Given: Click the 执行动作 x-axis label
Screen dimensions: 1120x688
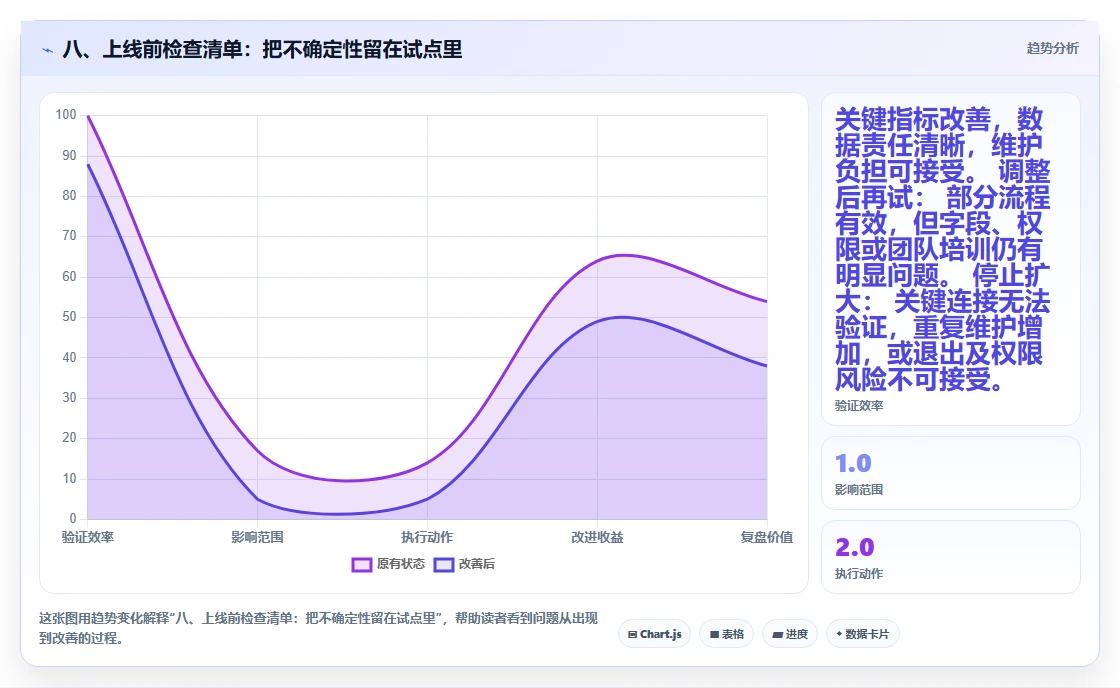Looking at the screenshot, I should tap(427, 537).
